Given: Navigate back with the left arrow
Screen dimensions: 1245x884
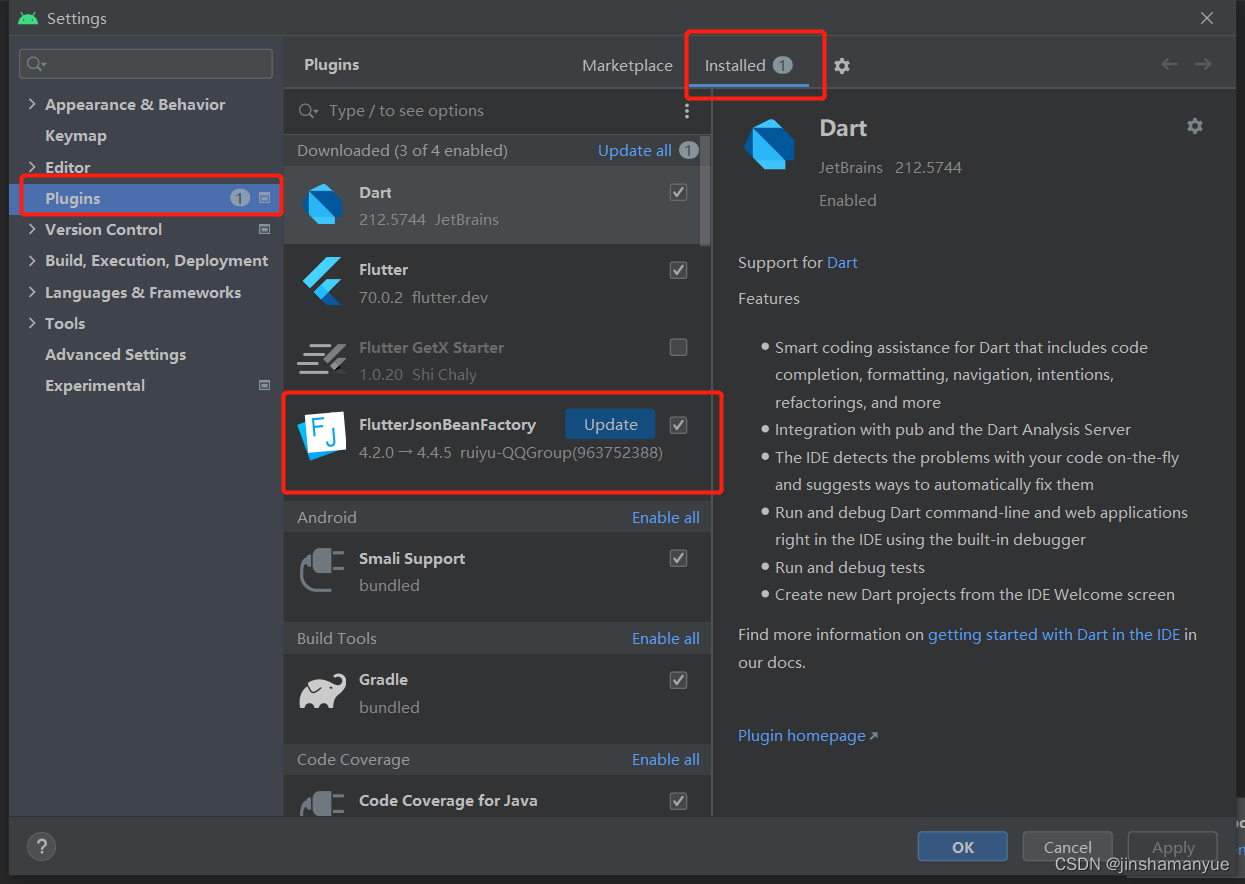Looking at the screenshot, I should (1169, 65).
